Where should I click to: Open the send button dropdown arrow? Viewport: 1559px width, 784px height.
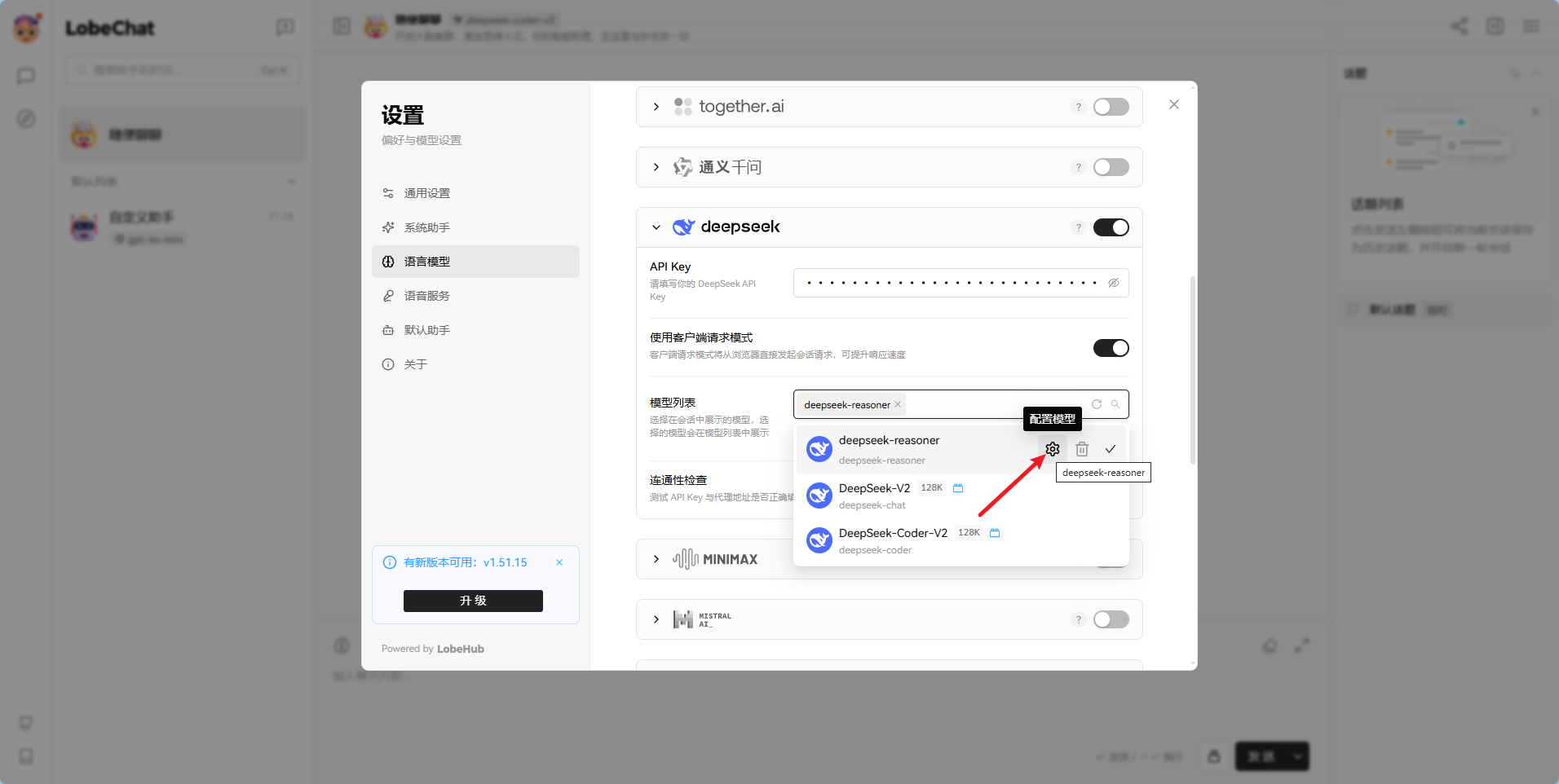click(1296, 756)
